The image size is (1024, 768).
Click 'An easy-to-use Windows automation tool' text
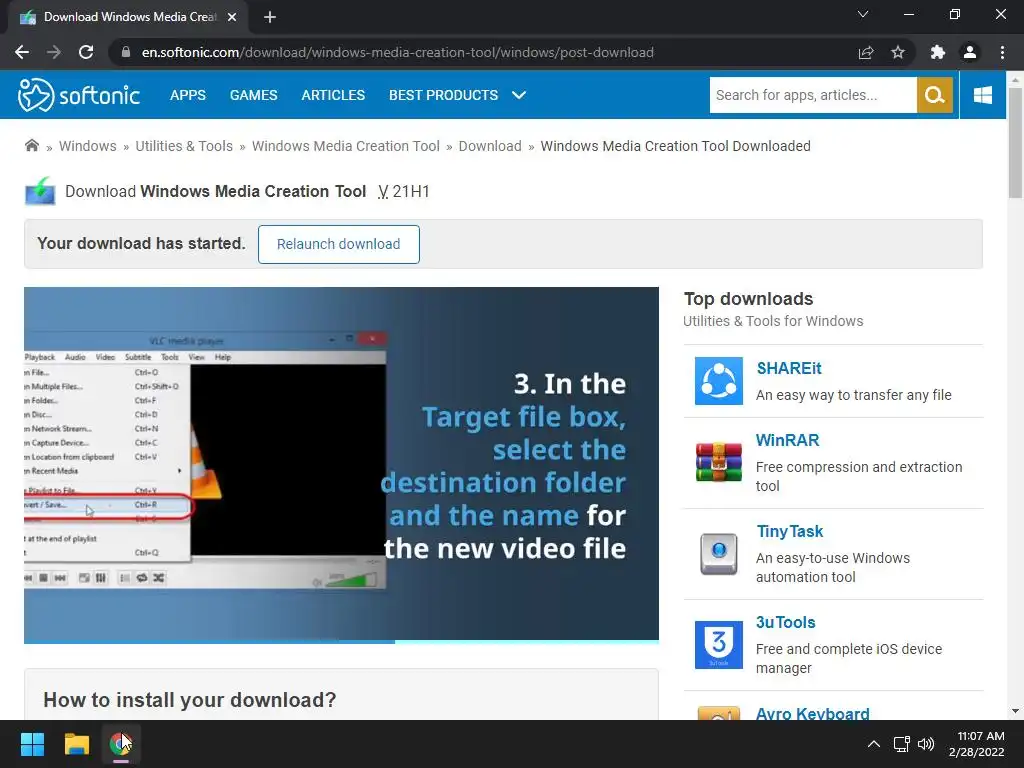coord(833,567)
